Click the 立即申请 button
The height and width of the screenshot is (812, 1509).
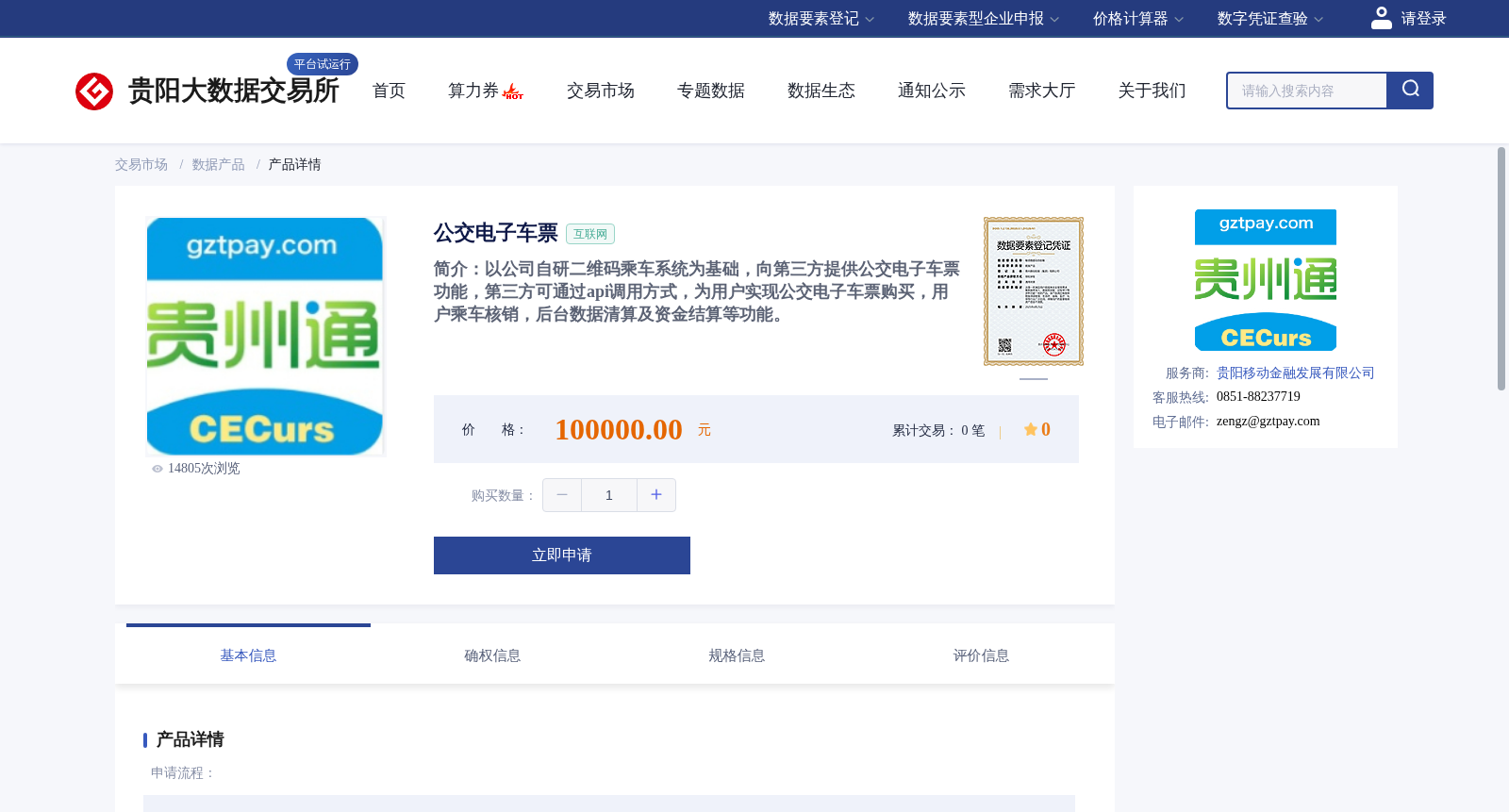[x=562, y=555]
